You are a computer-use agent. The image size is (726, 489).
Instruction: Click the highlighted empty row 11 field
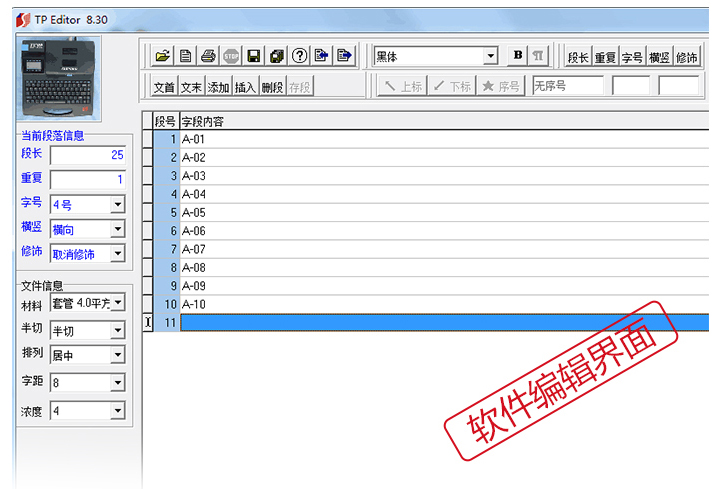440,322
